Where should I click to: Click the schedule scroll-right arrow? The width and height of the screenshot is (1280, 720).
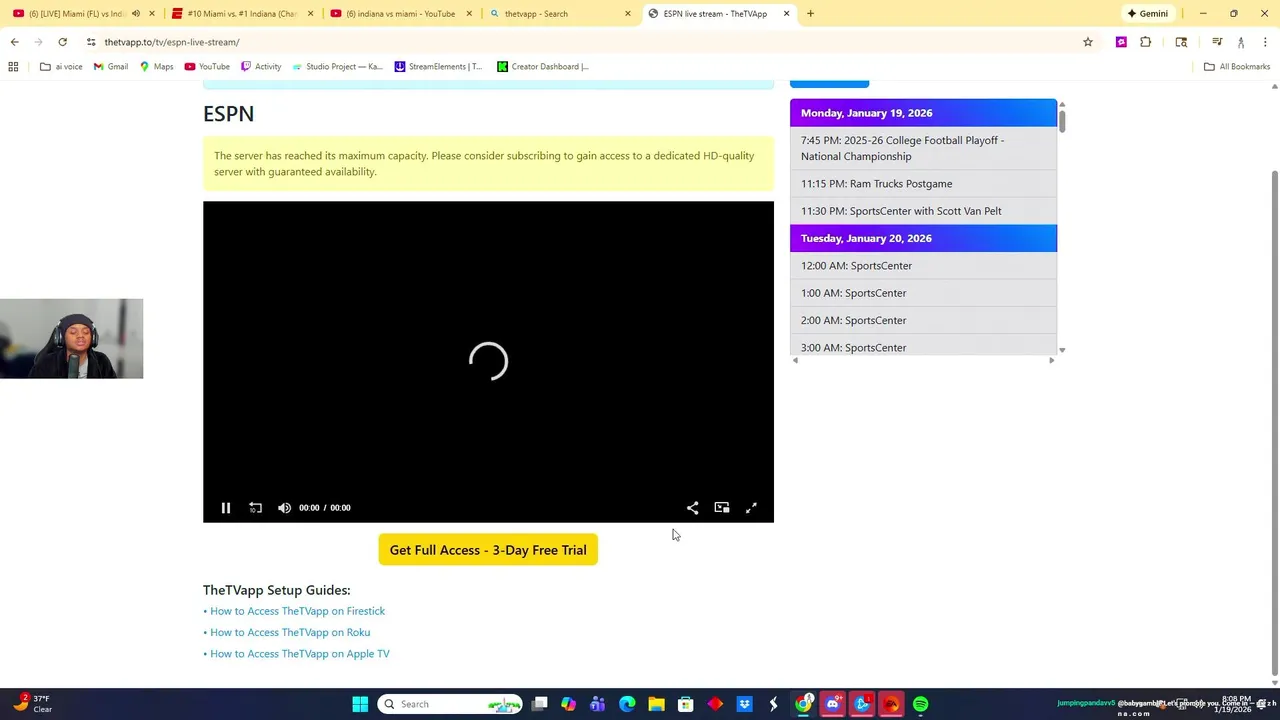click(1052, 360)
